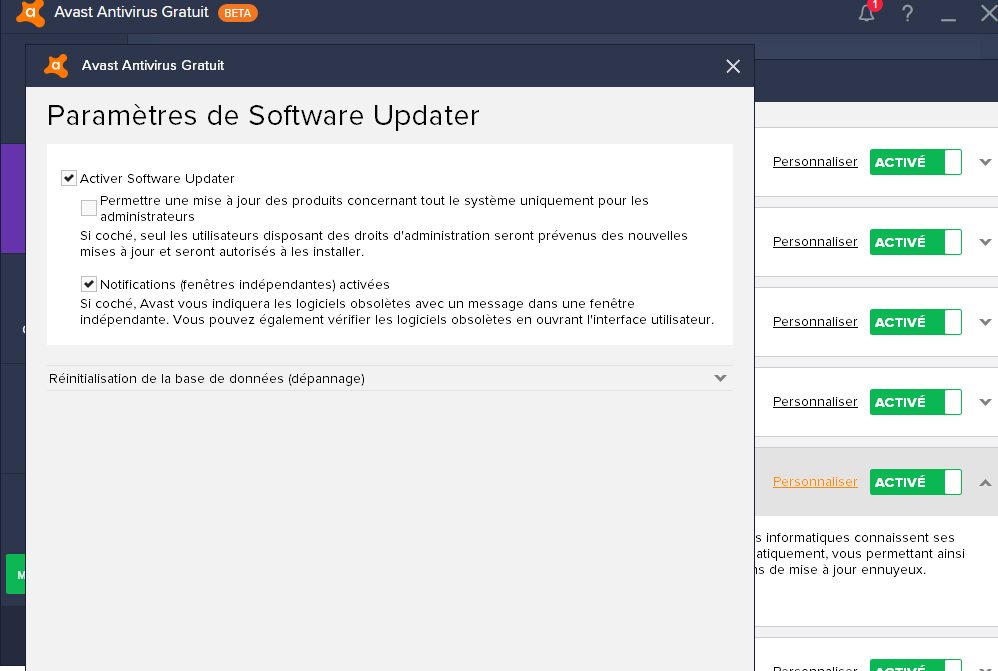Click the Avast logo in the dialog header

(56, 66)
